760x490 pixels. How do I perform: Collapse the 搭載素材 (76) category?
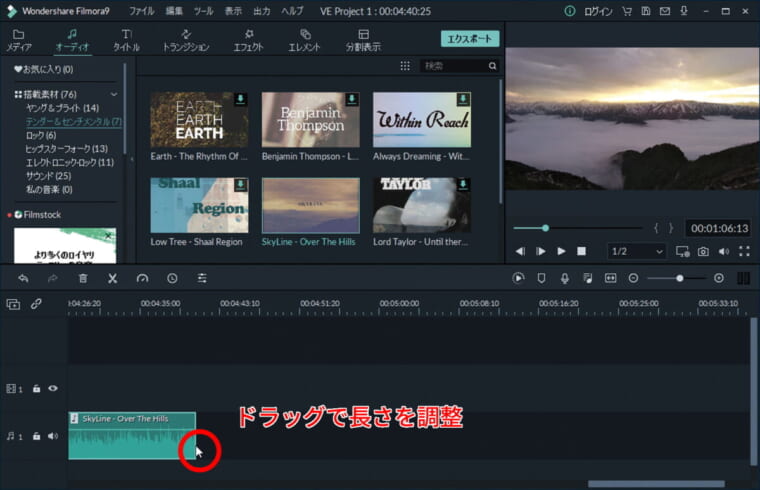tap(114, 95)
